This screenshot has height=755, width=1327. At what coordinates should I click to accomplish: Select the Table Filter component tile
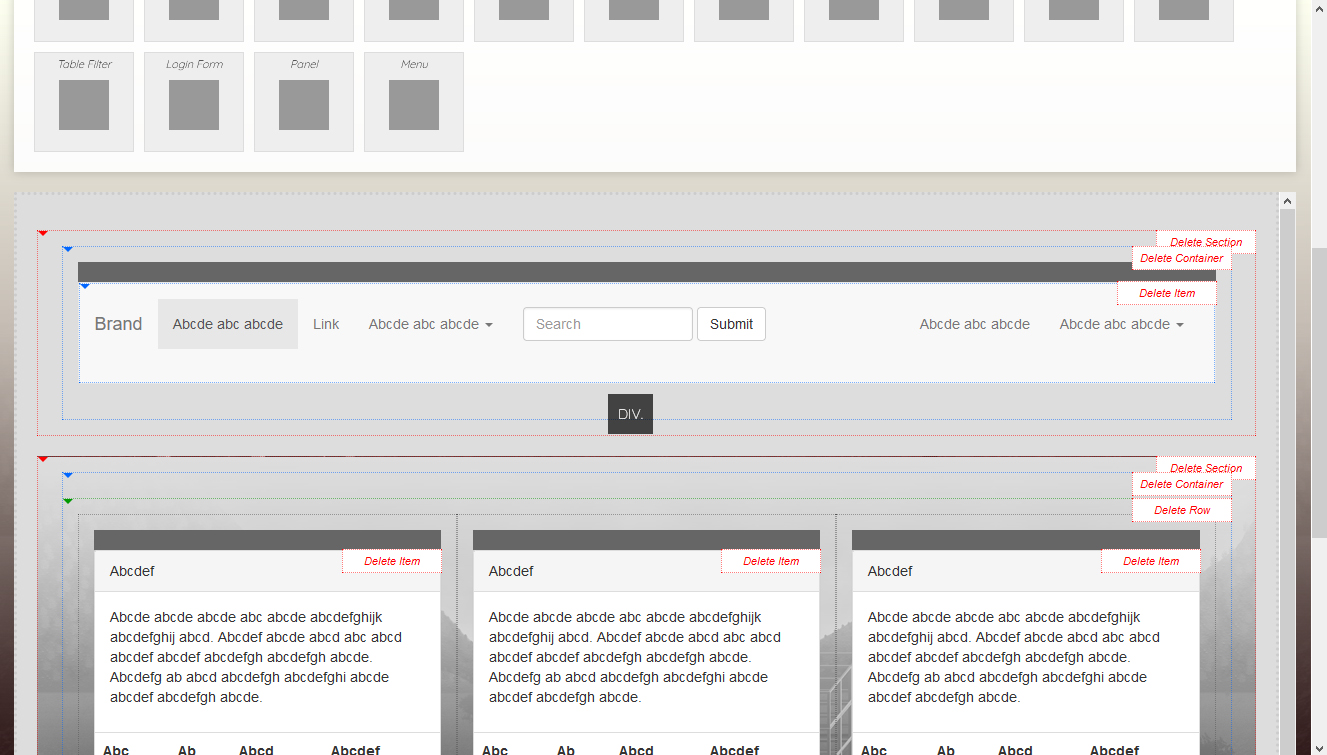pos(84,102)
